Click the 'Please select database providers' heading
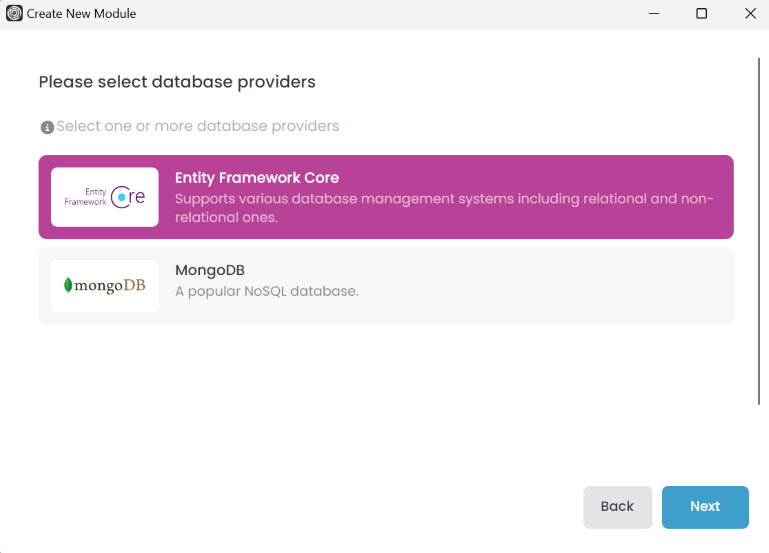 click(x=177, y=82)
